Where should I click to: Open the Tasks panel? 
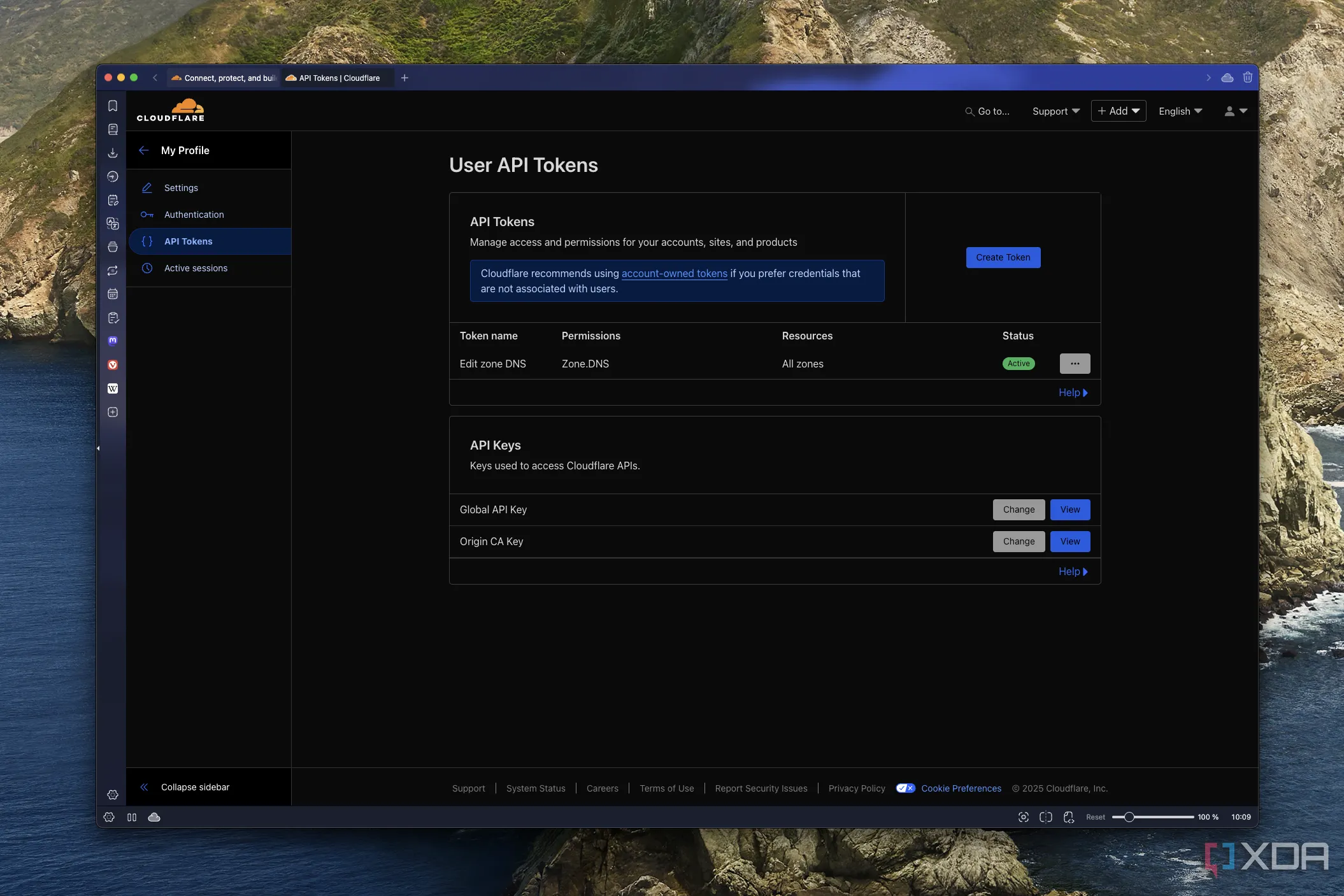[113, 318]
